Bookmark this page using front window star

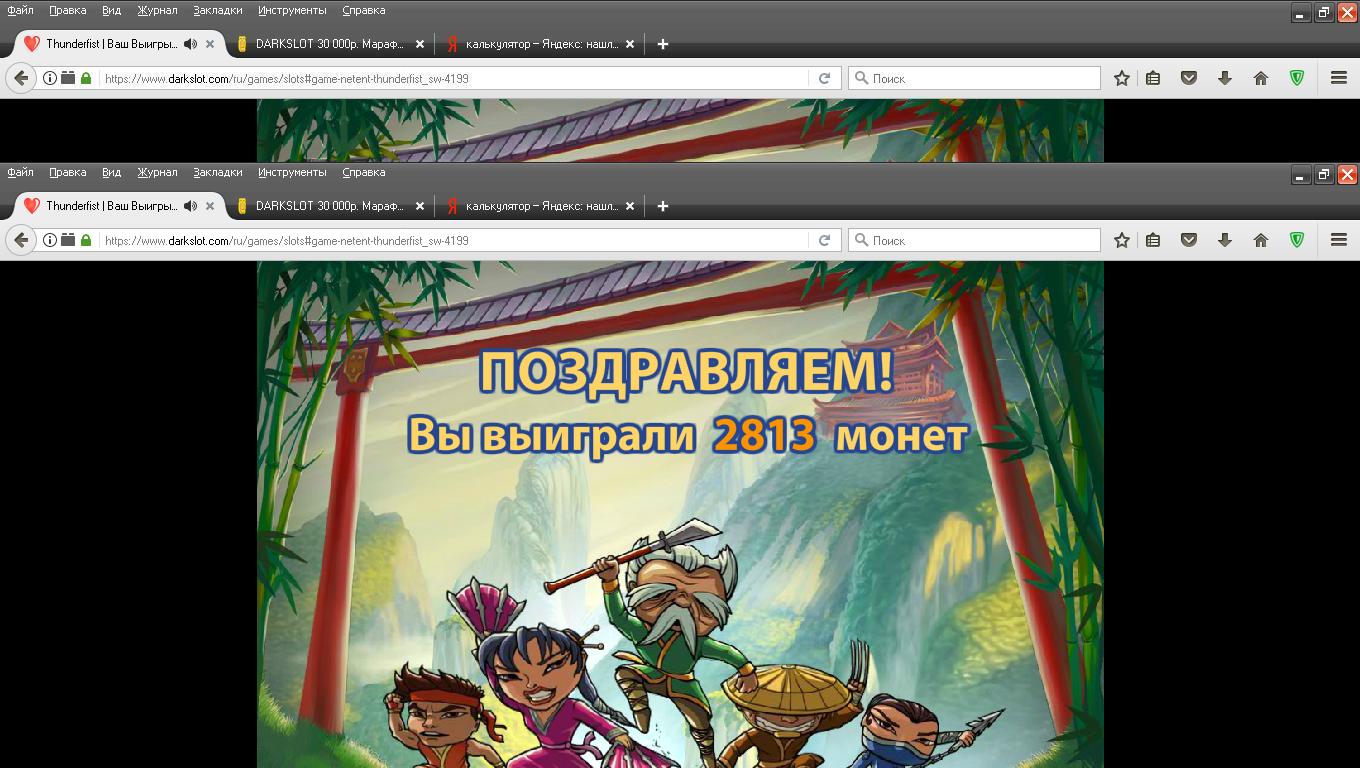(1122, 240)
